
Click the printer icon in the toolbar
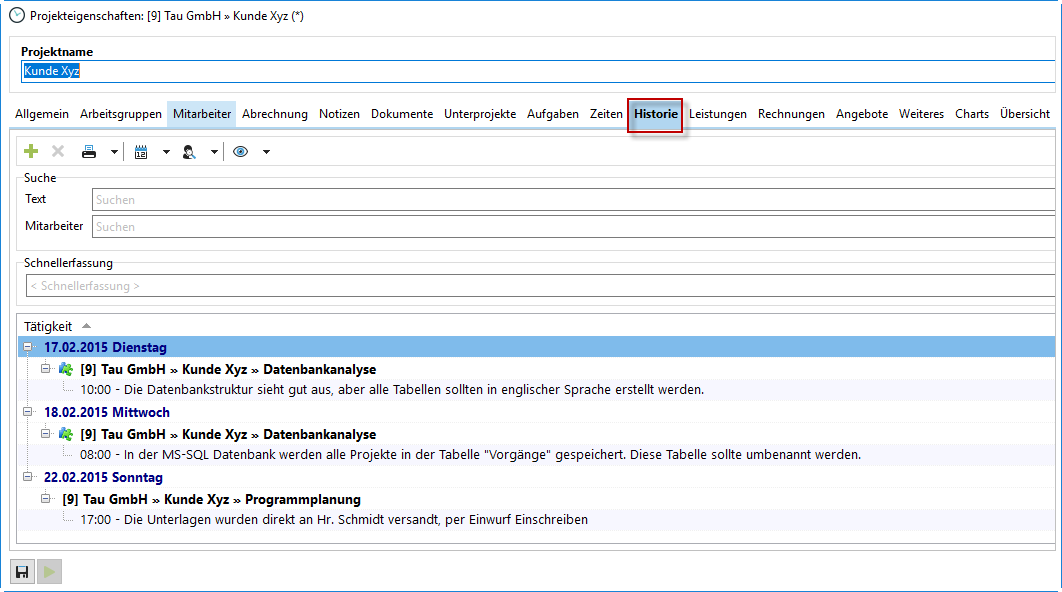(x=89, y=152)
